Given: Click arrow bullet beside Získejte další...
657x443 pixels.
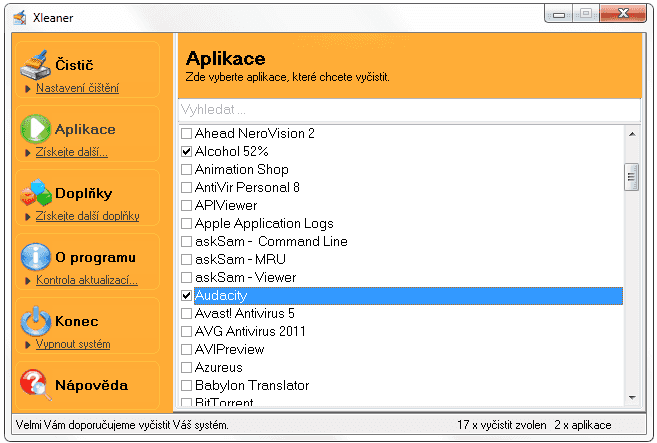Looking at the screenshot, I should pyautogui.click(x=28, y=153).
